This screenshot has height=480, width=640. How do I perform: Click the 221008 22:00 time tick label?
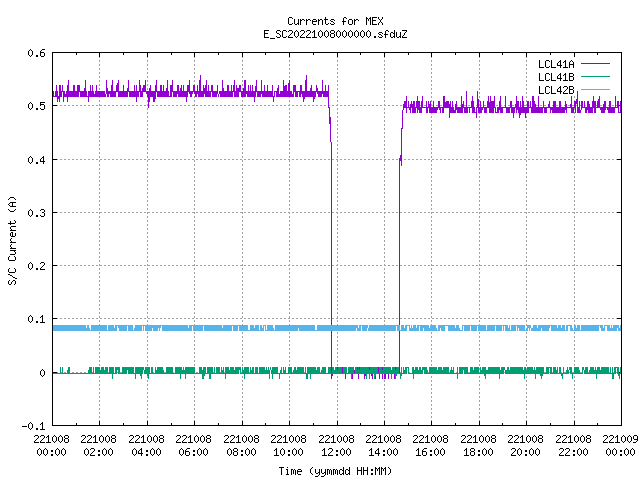tap(573, 446)
